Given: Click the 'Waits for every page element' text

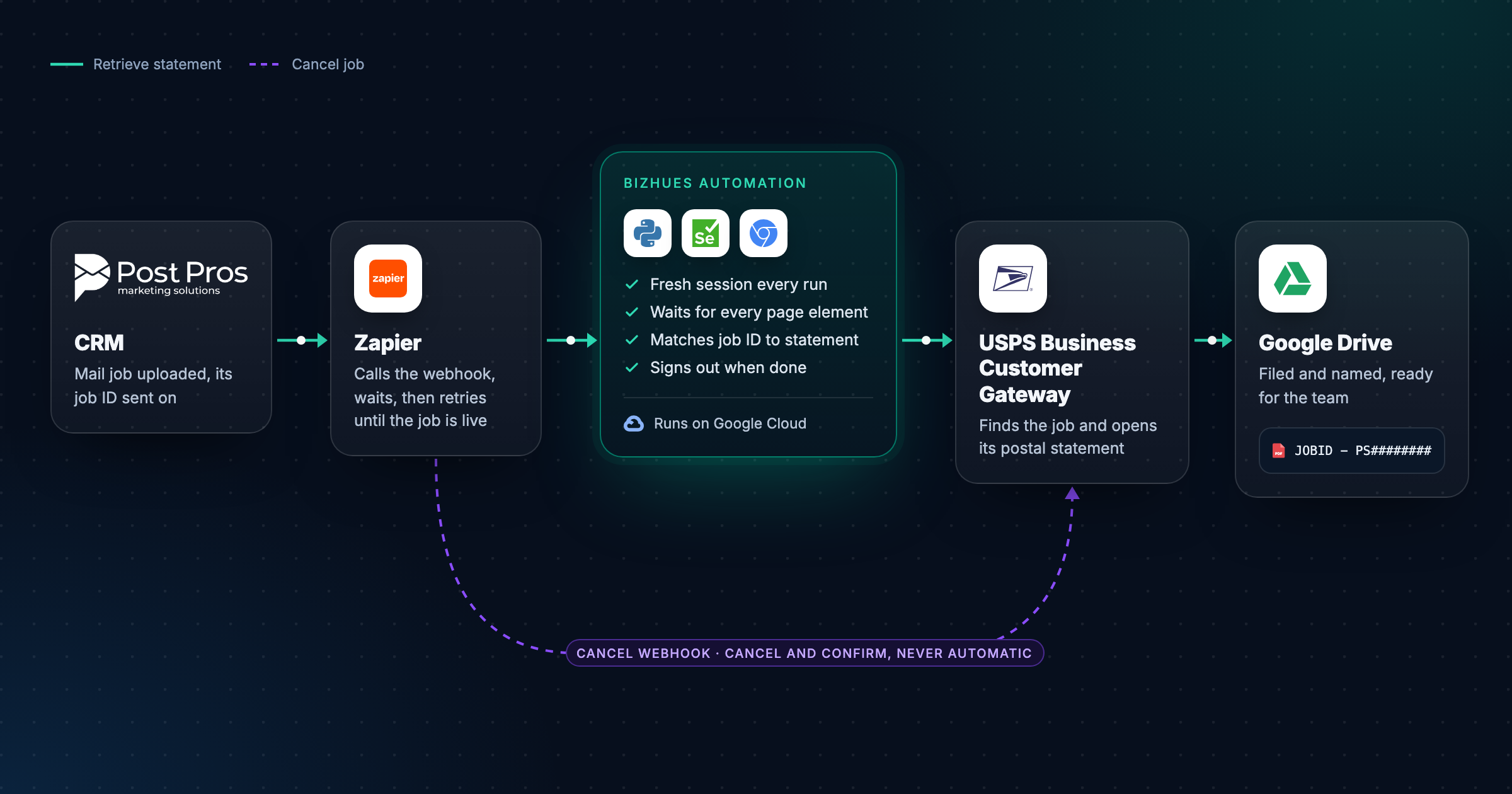Looking at the screenshot, I should [759, 312].
